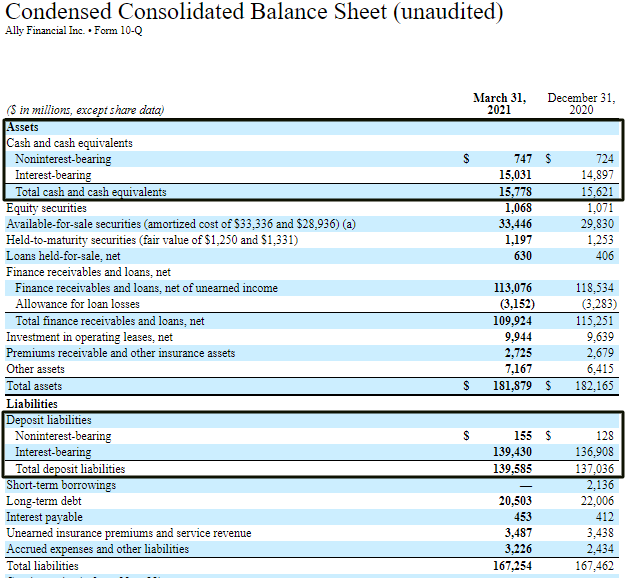
Task: Click the Liabilities section heading
Action: [32, 404]
